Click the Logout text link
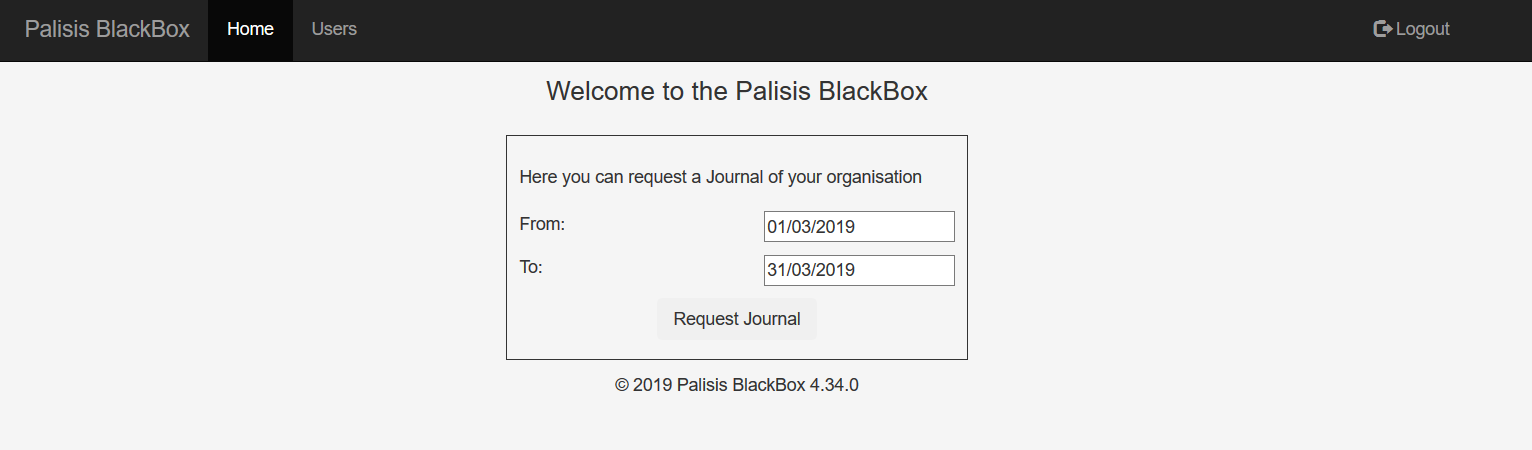Image resolution: width=1532 pixels, height=450 pixels. pos(1422,29)
